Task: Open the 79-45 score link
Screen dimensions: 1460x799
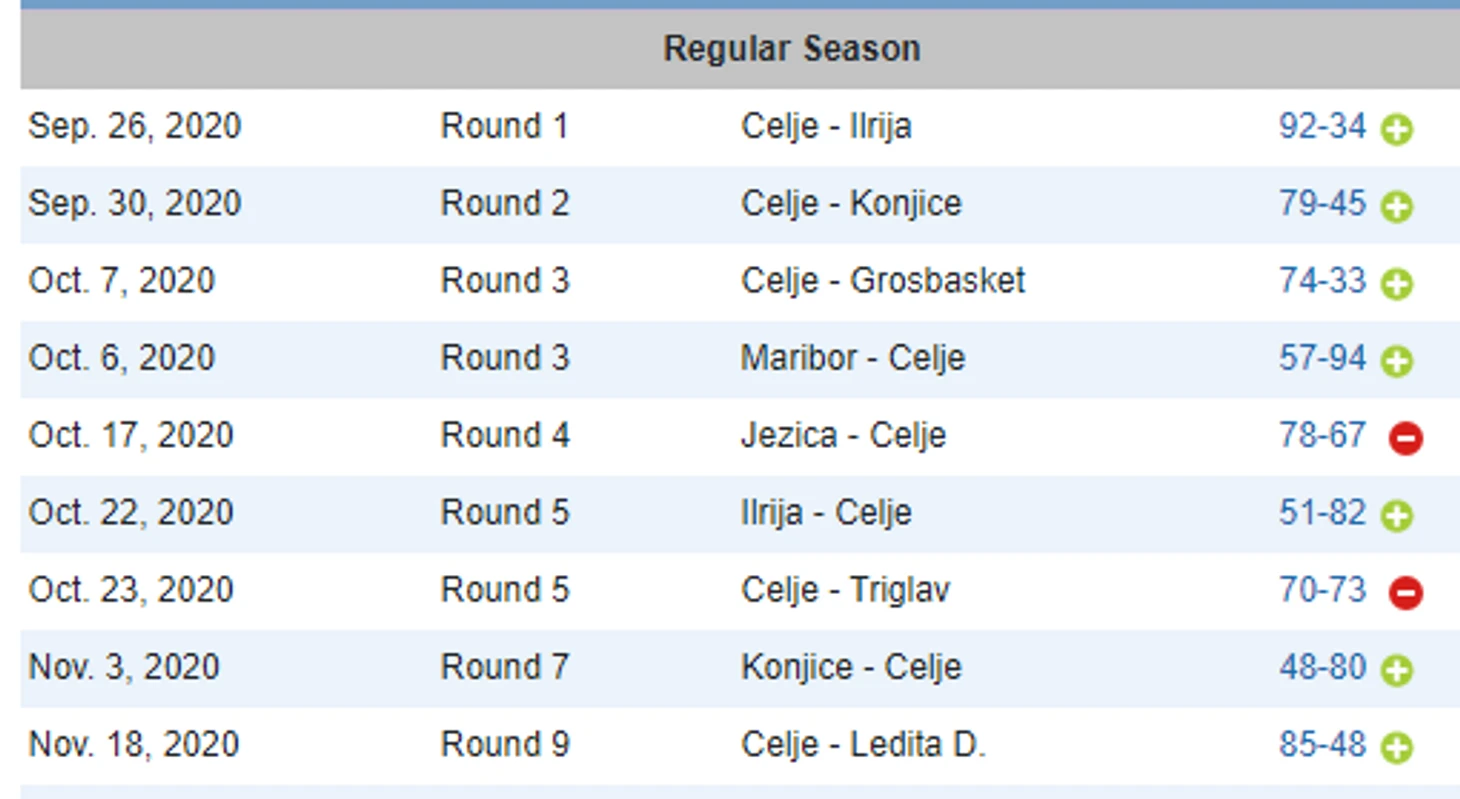Action: (1321, 203)
